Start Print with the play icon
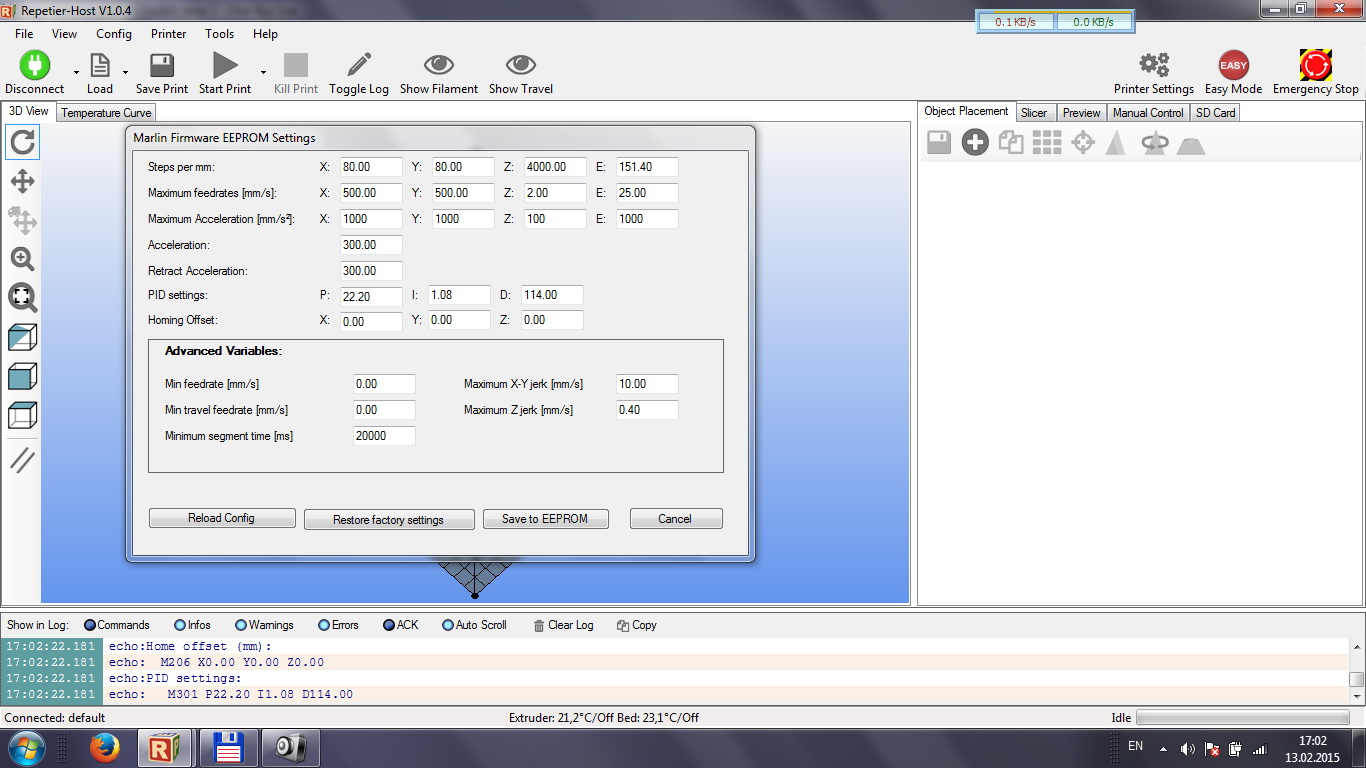The width and height of the screenshot is (1366, 768). (x=225, y=65)
